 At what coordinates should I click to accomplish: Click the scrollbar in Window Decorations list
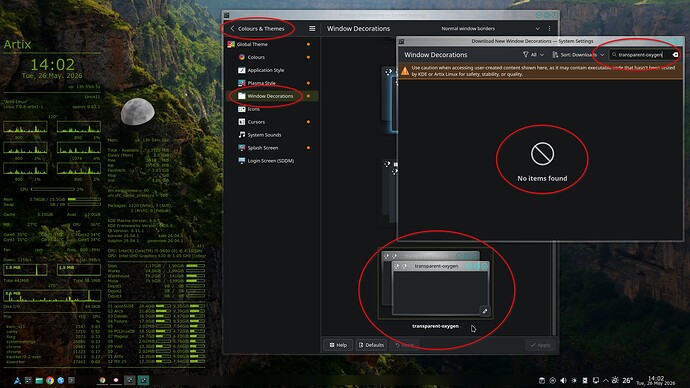click(x=554, y=288)
